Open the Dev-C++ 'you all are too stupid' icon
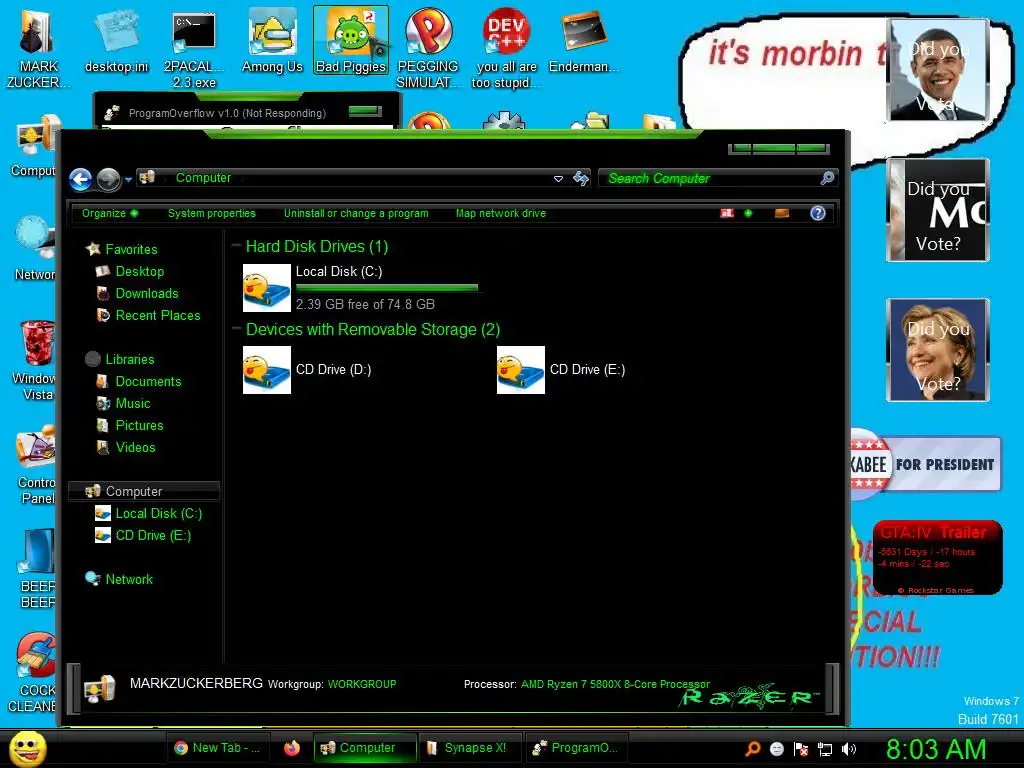Screen dimensions: 1024x768 tap(506, 49)
